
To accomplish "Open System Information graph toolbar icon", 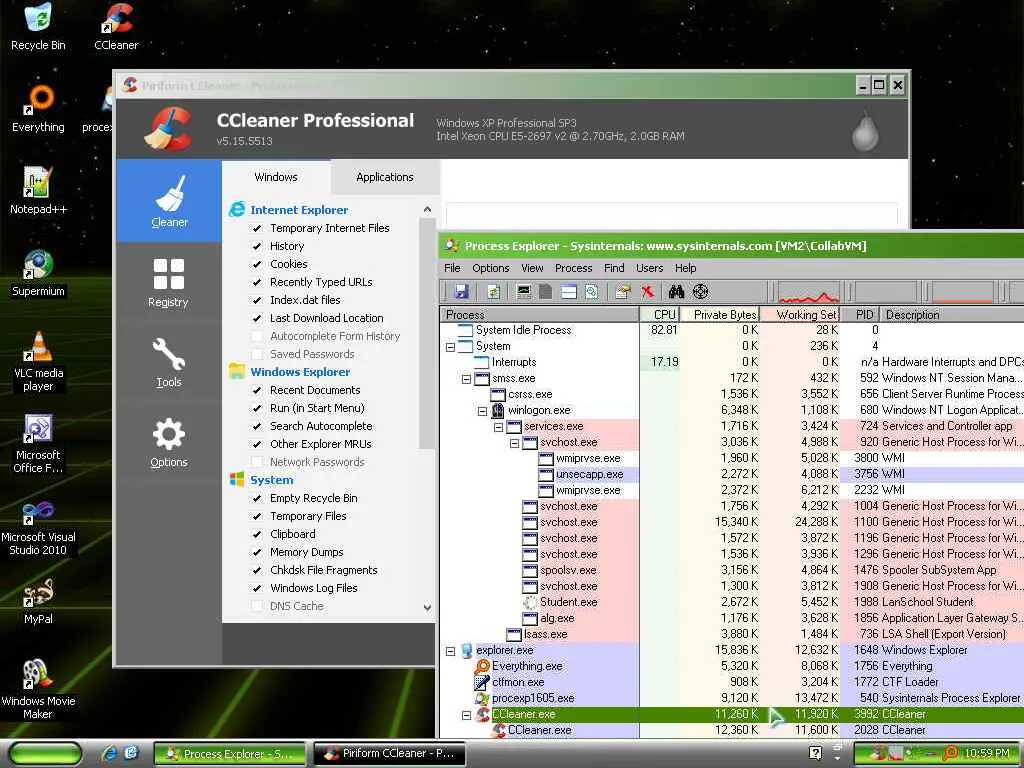I will [x=524, y=292].
